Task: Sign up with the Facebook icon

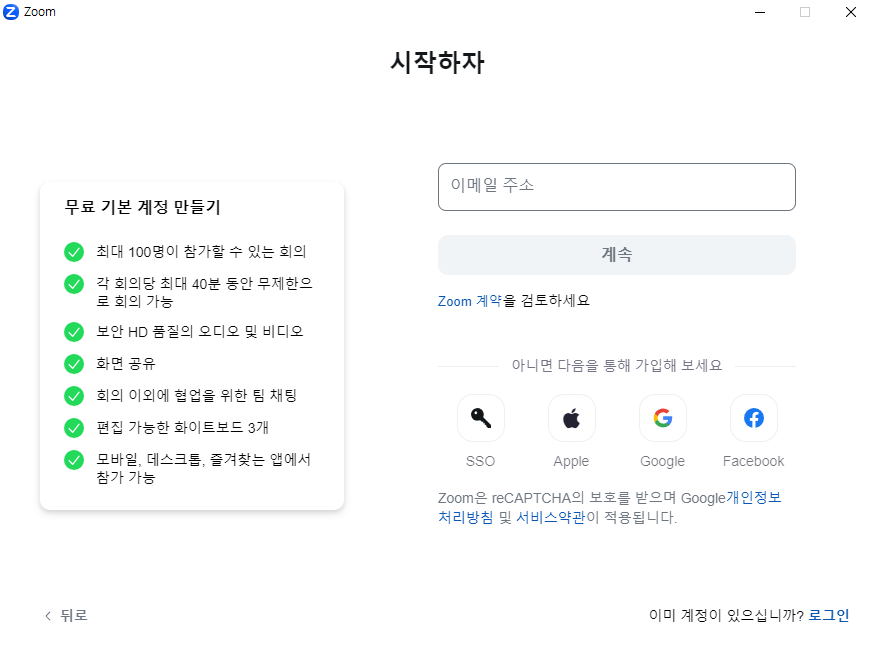Action: pyautogui.click(x=753, y=418)
